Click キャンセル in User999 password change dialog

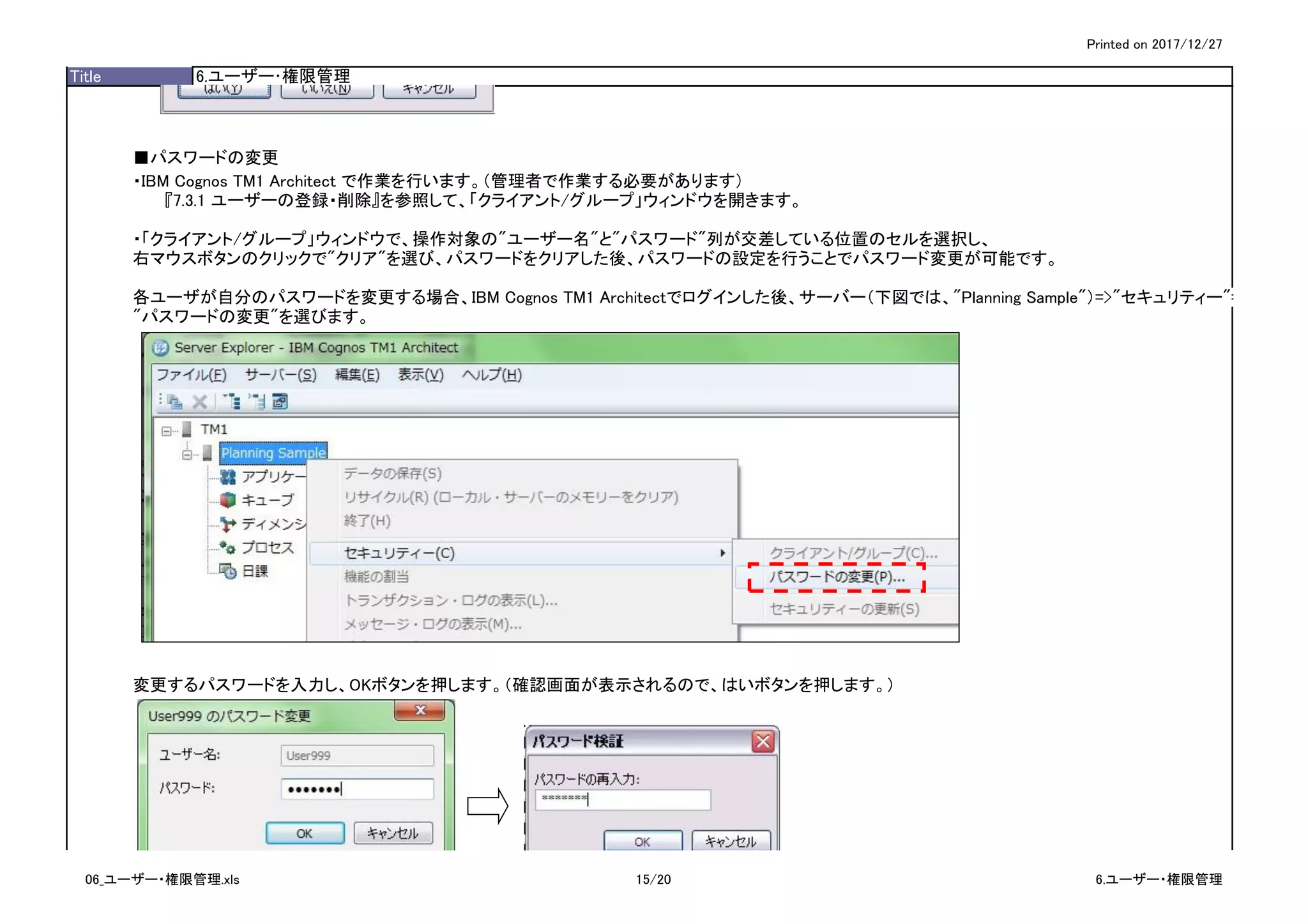(393, 833)
